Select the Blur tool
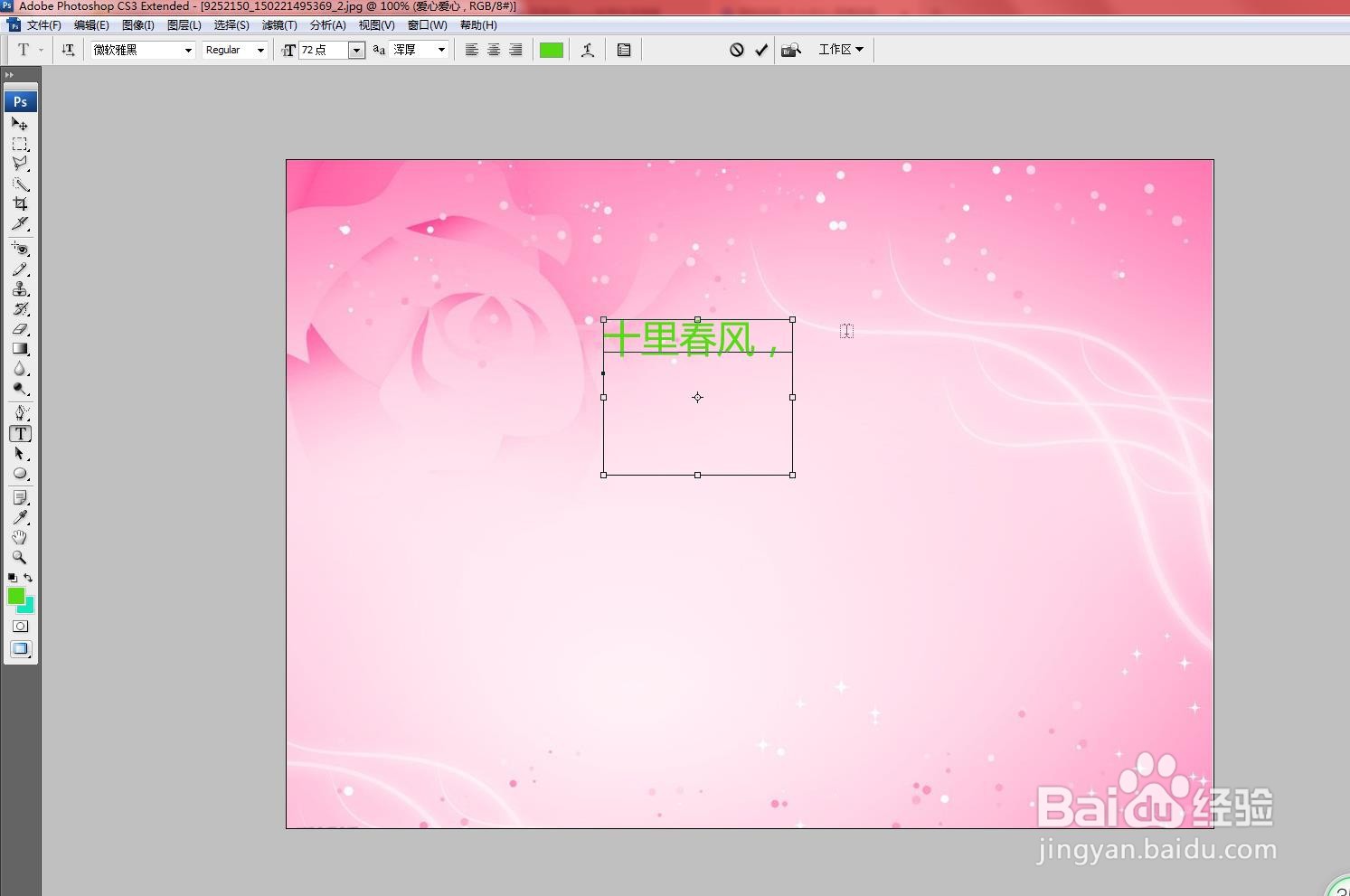Viewport: 1350px width, 896px height. pos(20,368)
